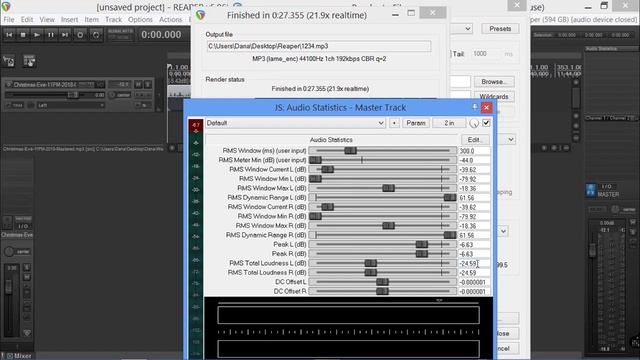This screenshot has width=640, height=360.
Task: Mute the Christmas Eve track in track panel
Action: [x=138, y=84]
